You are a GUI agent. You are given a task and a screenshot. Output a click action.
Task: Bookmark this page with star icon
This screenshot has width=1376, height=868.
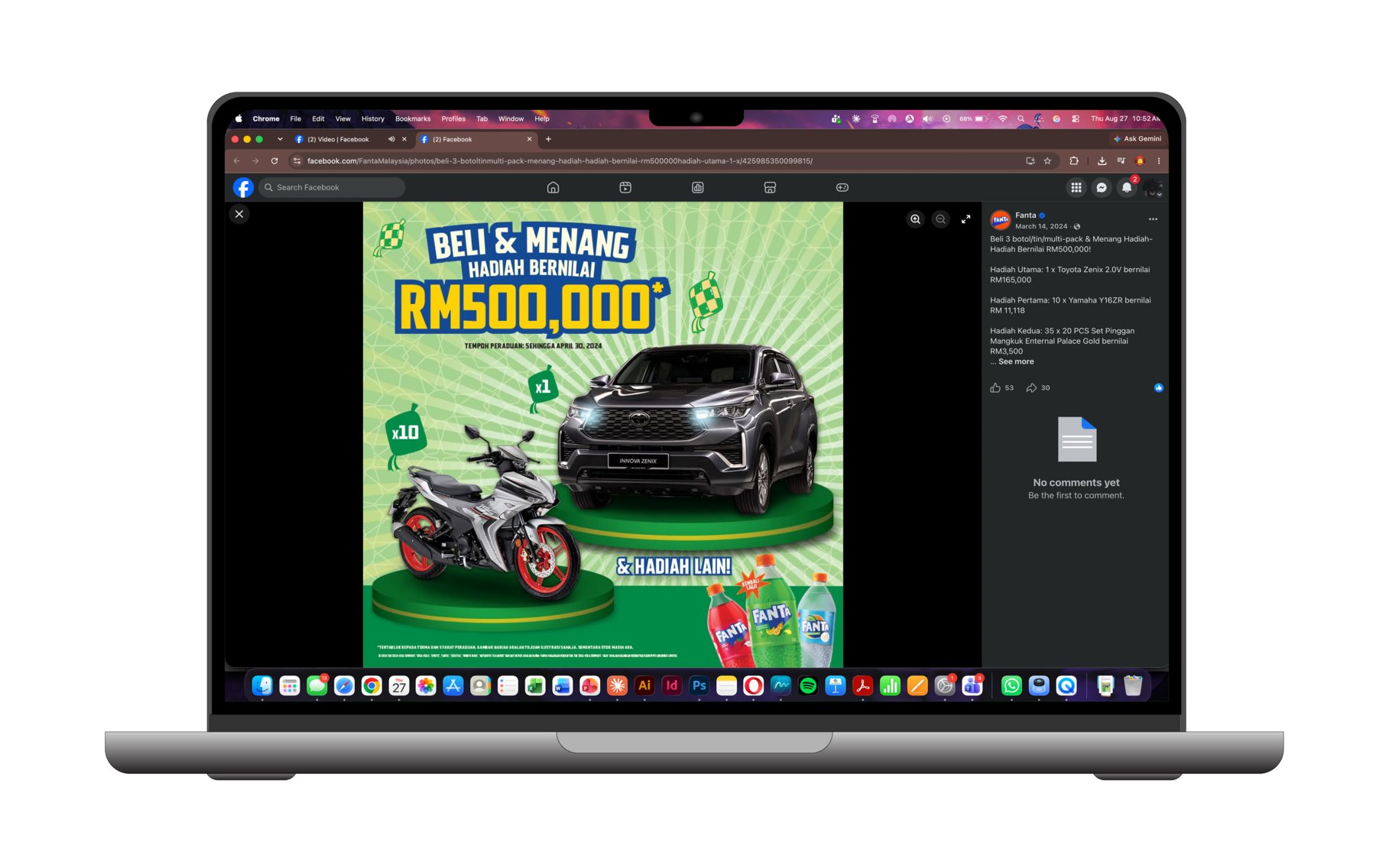click(x=1047, y=161)
